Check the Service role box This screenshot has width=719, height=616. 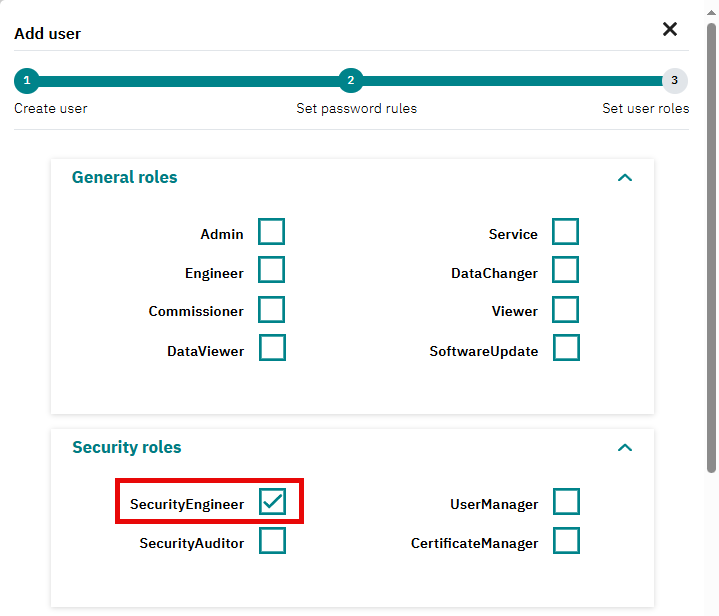pos(565,232)
